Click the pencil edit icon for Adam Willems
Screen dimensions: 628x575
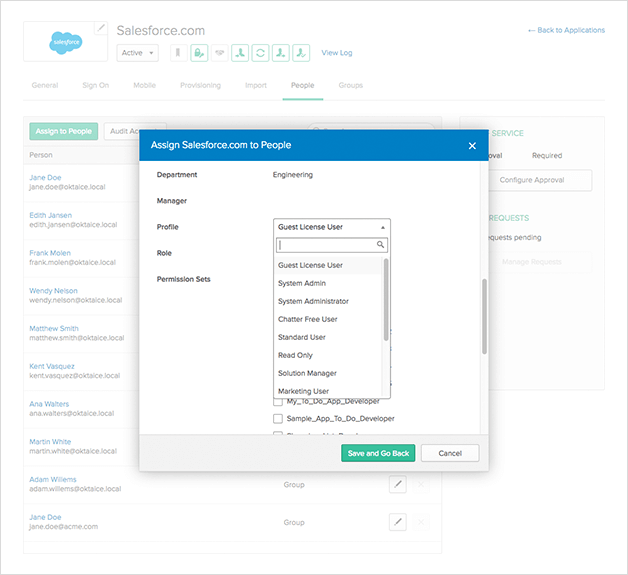[x=397, y=485]
